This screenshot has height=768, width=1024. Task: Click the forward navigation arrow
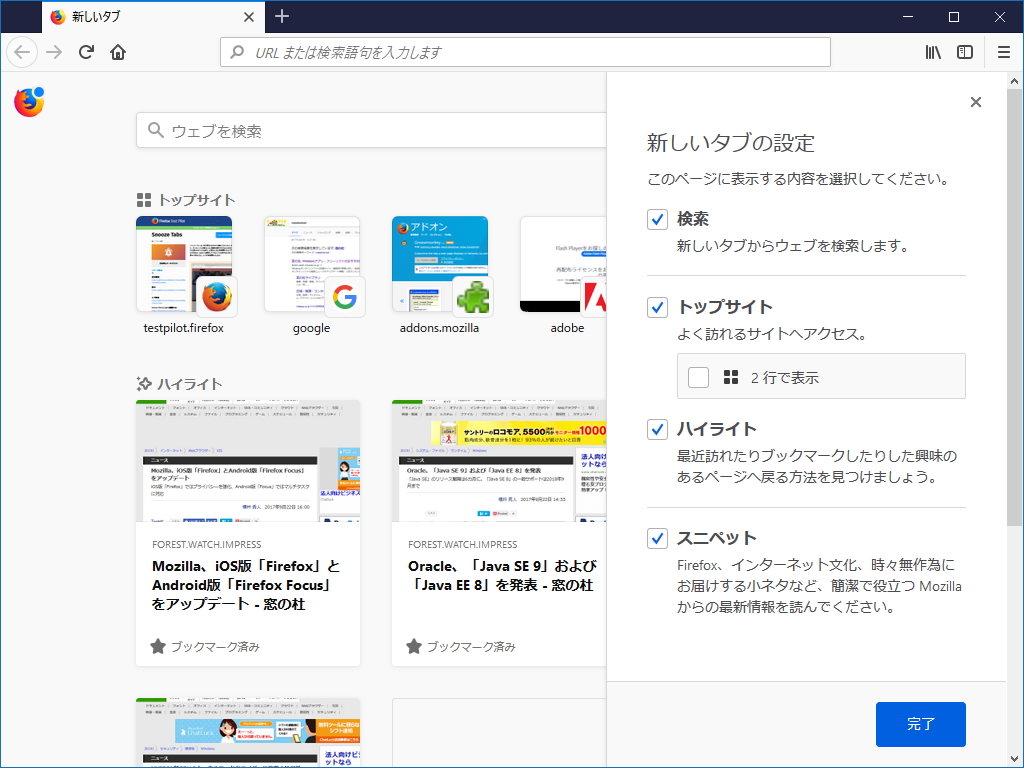coord(52,51)
